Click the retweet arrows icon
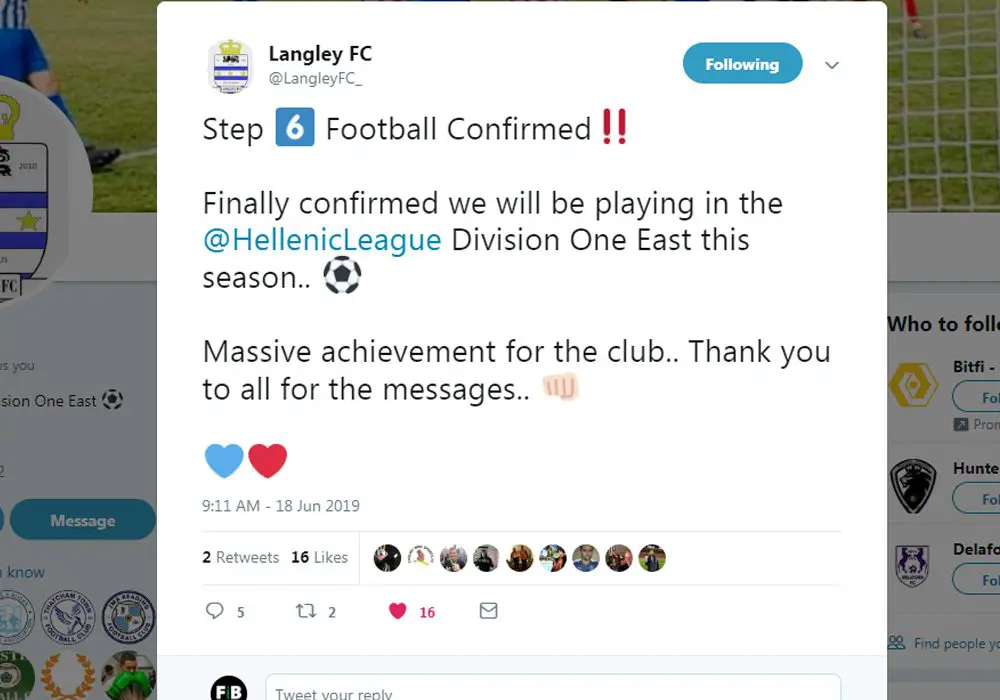This screenshot has height=700, width=1000. tap(306, 610)
